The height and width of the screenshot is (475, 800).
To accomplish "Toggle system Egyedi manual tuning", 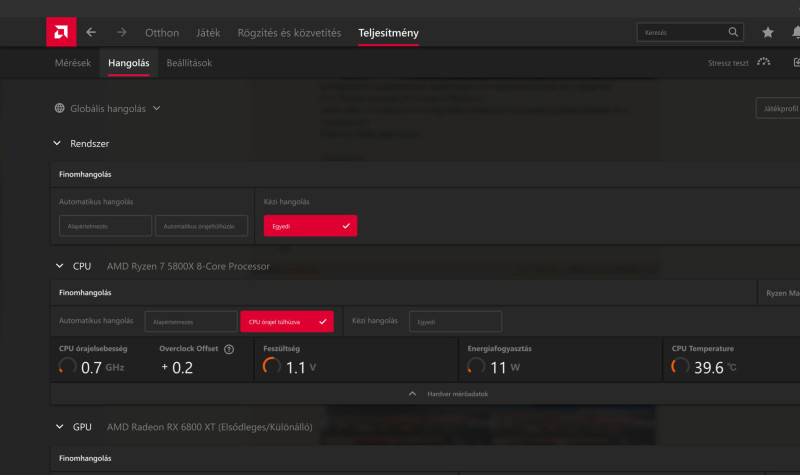I will coord(310,226).
